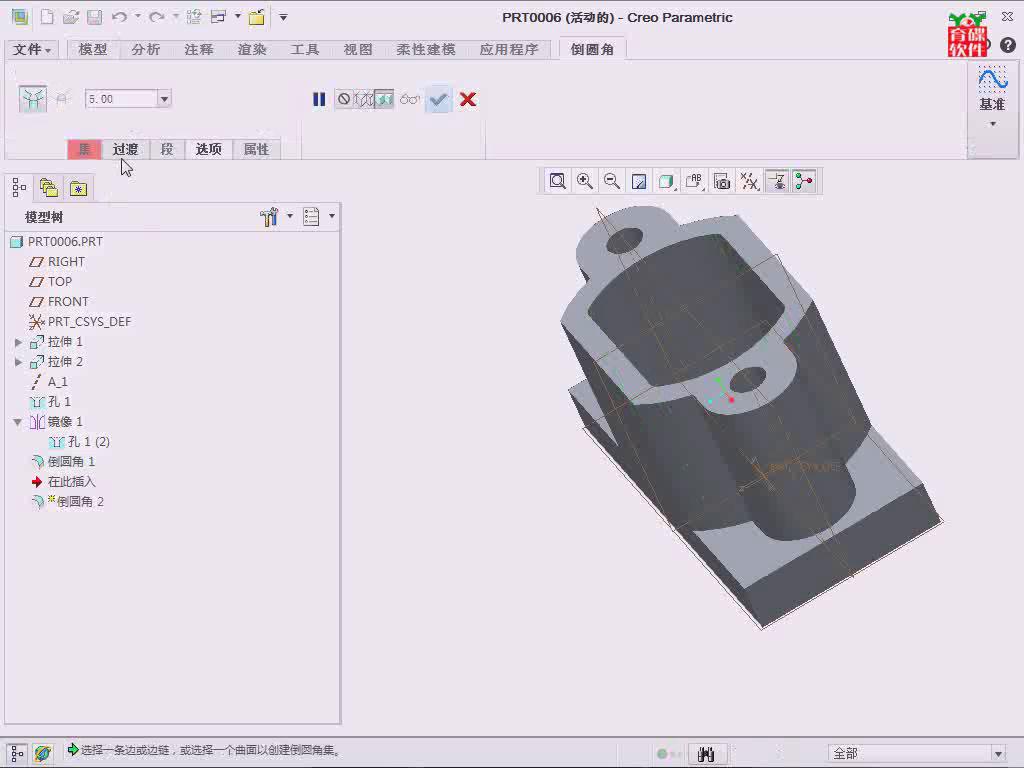Click the Refit view icon
The width and height of the screenshot is (1024, 768).
pos(558,181)
